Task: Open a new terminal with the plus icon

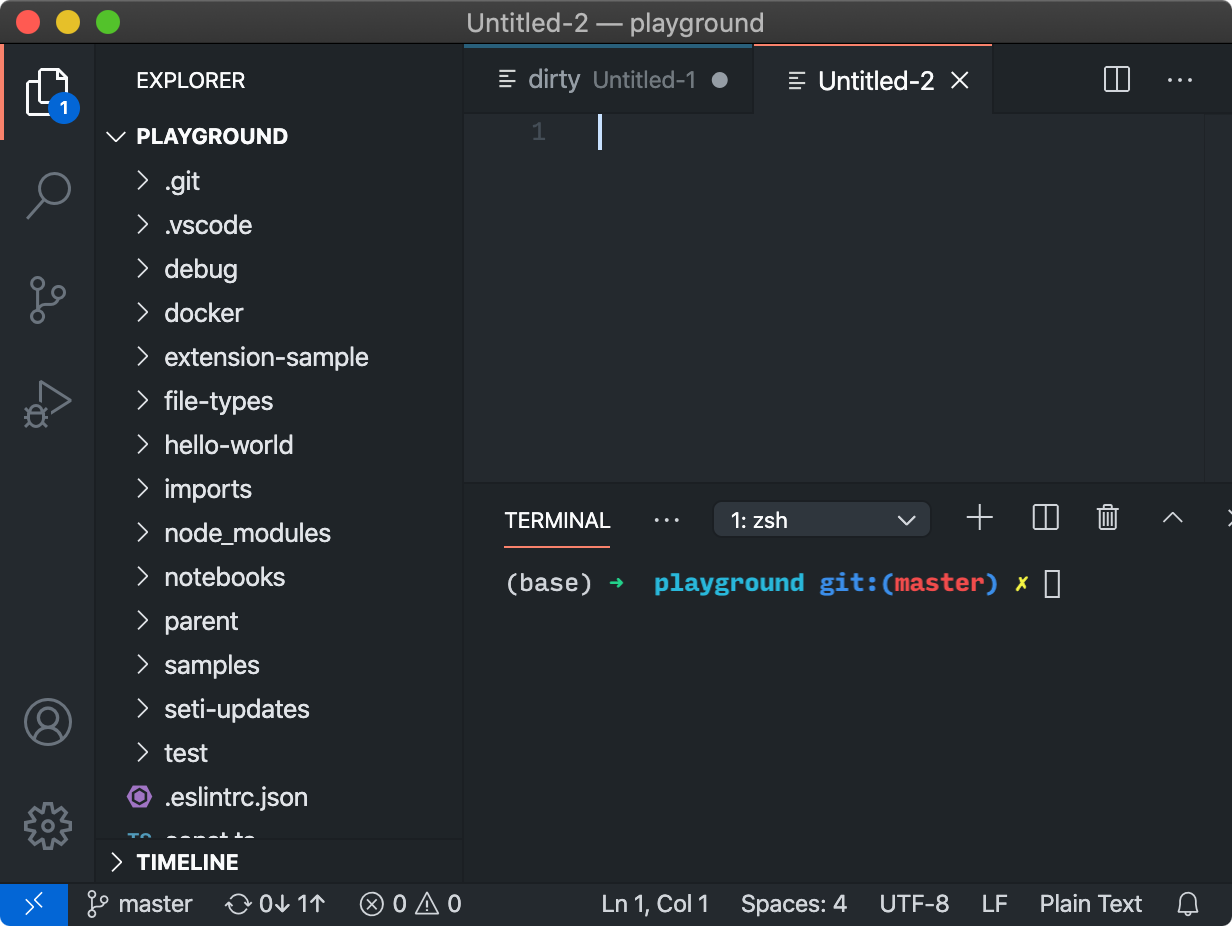Action: 979,518
